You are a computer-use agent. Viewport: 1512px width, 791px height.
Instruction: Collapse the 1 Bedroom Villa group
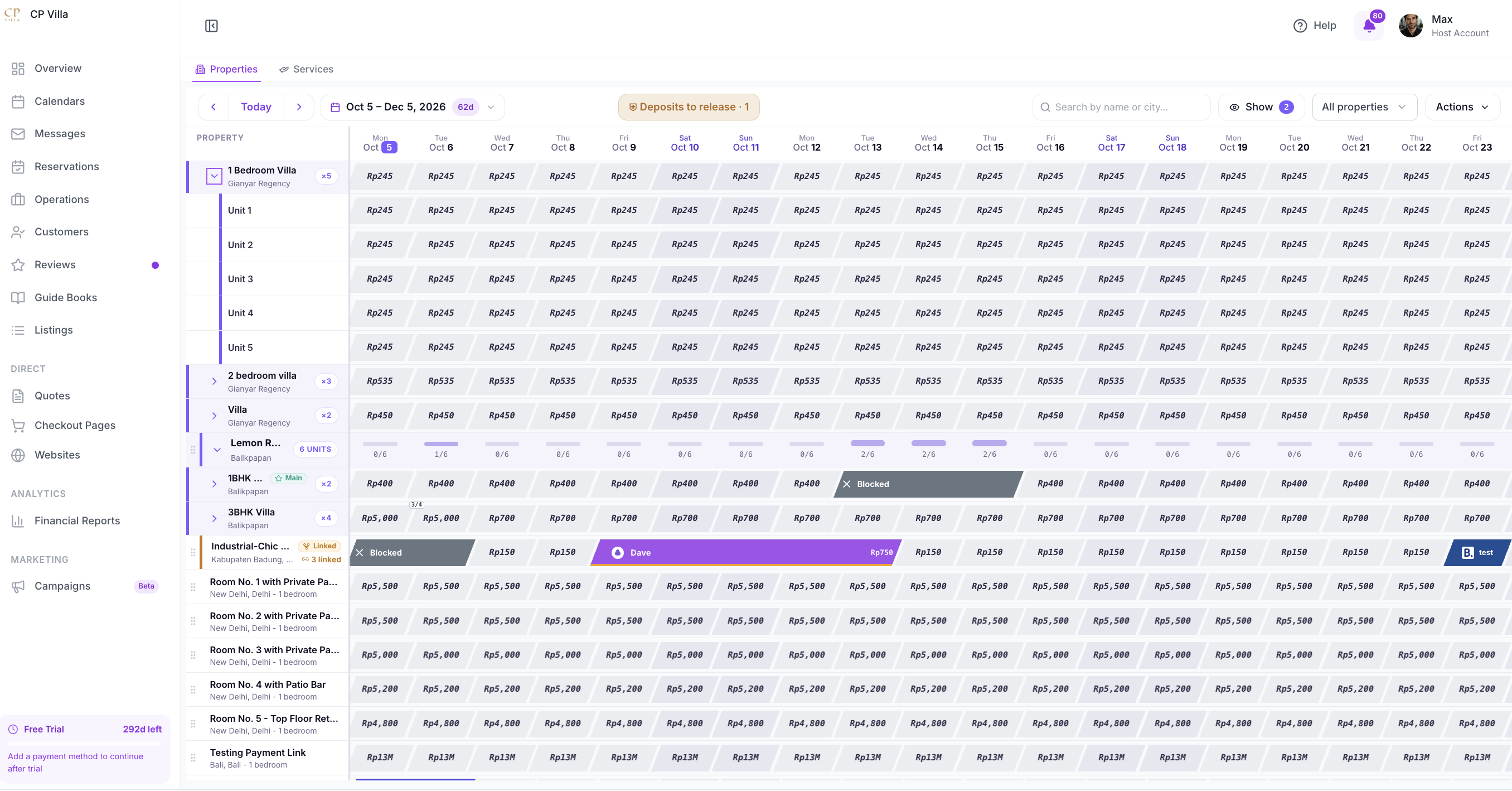tap(214, 176)
